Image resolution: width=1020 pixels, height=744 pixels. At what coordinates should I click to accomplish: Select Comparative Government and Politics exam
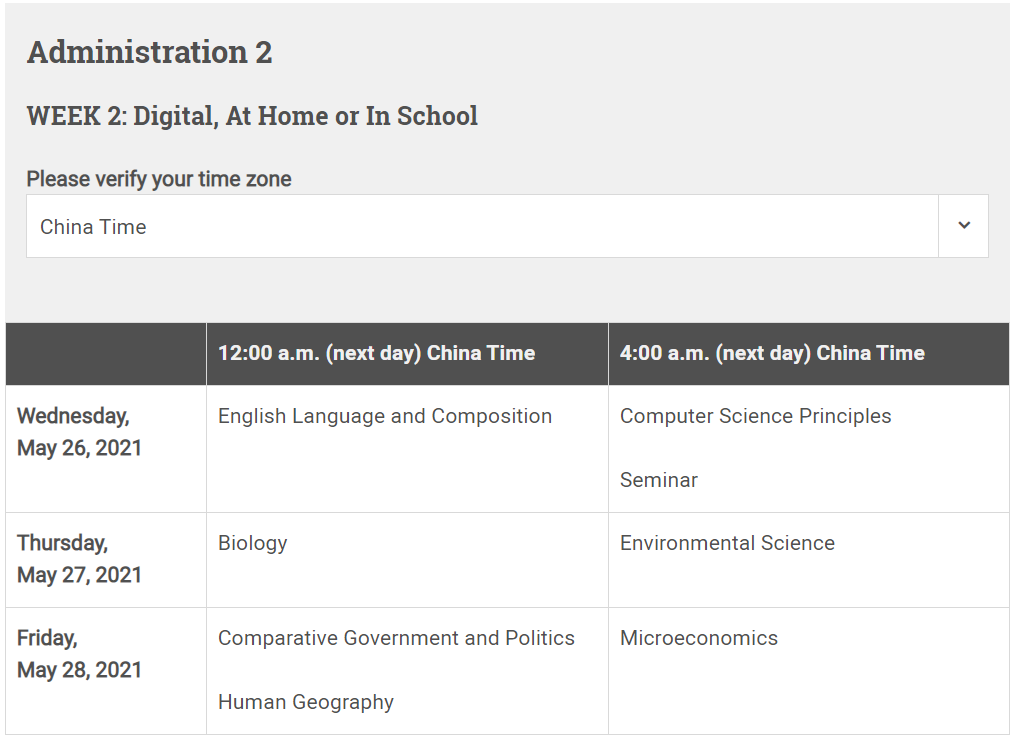coord(396,638)
